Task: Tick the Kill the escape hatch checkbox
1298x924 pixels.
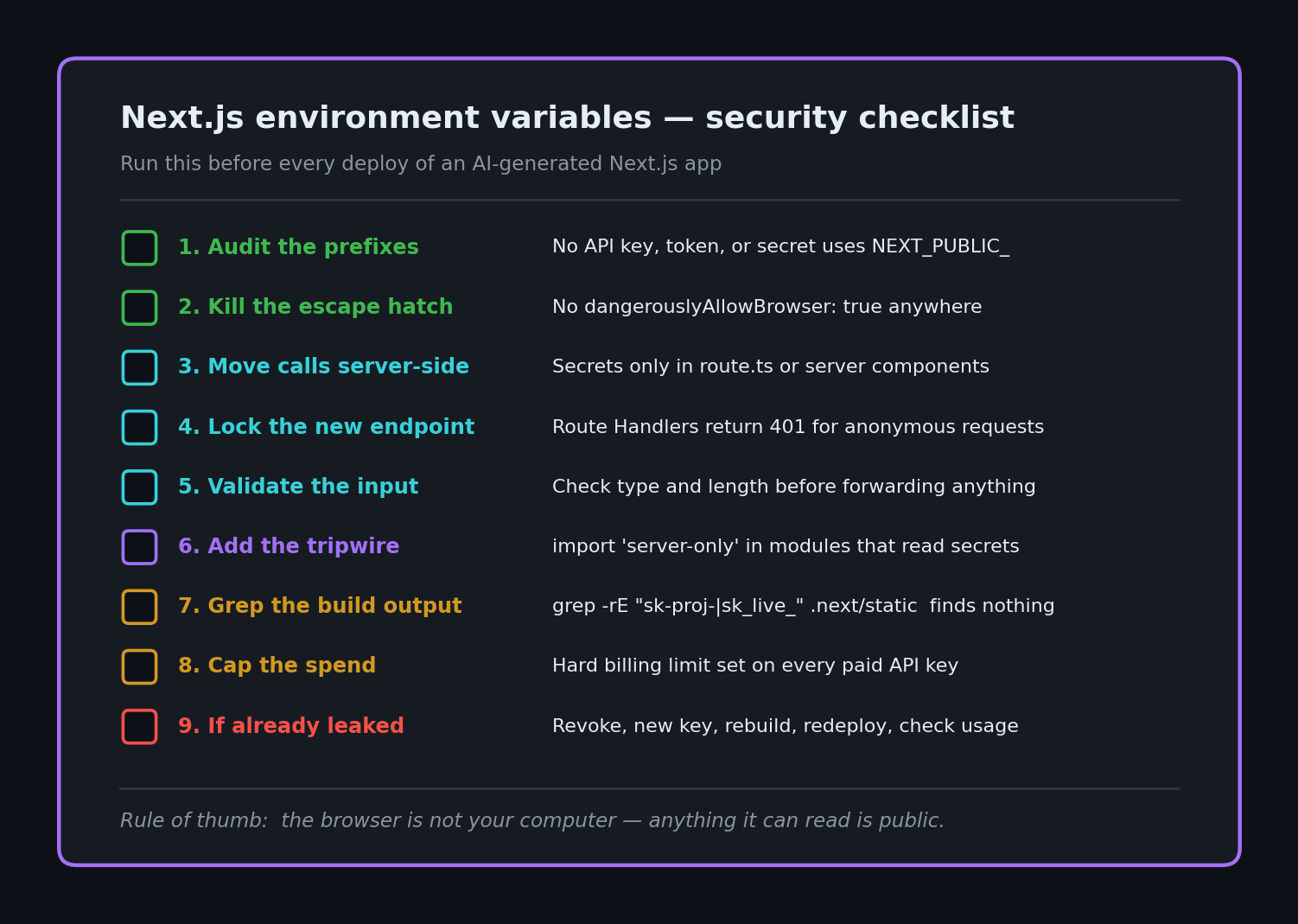Action: pos(139,308)
